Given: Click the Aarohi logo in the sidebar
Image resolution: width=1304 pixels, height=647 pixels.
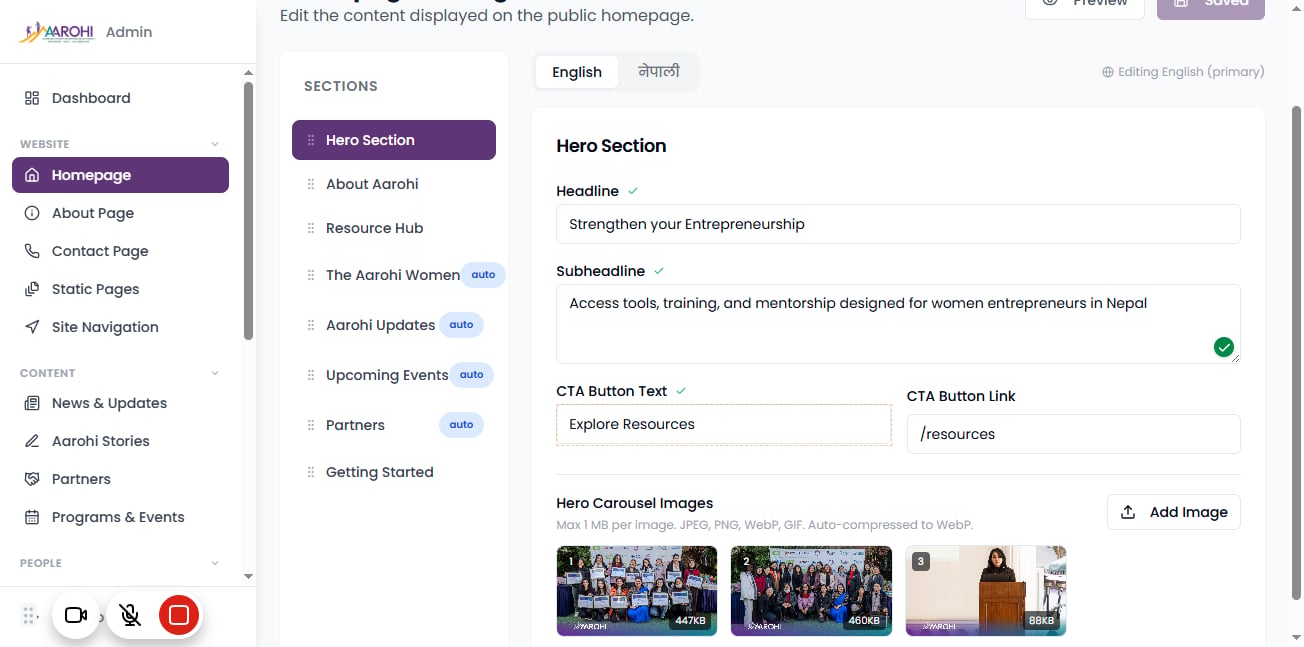Looking at the screenshot, I should (x=58, y=32).
